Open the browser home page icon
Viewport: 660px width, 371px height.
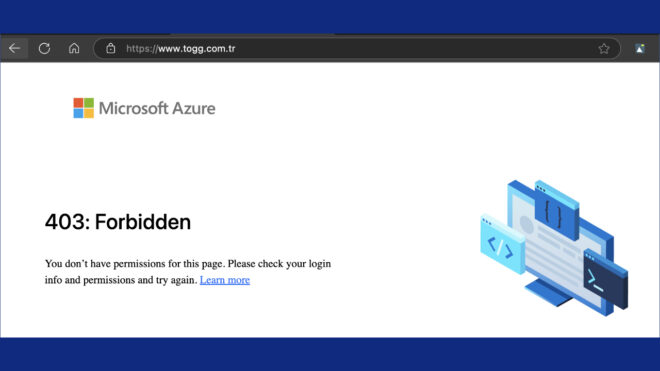coord(74,48)
